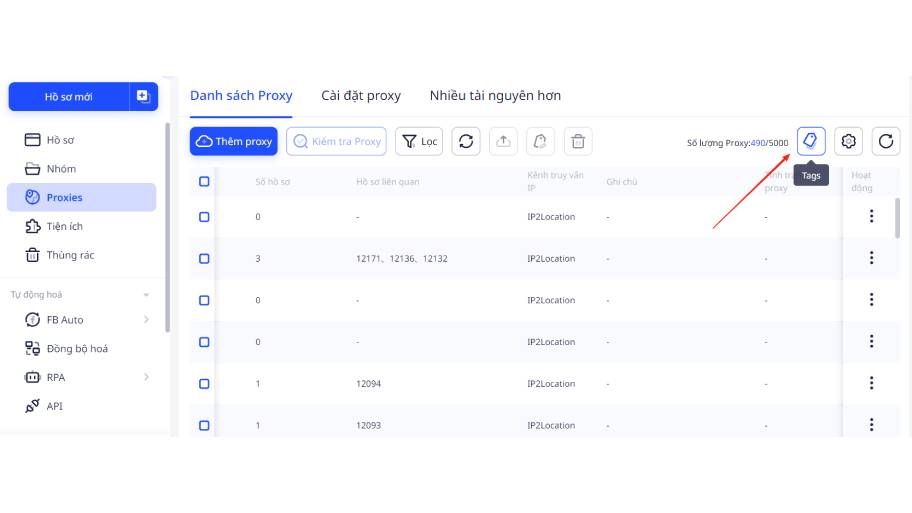Select Proxies in the sidebar

81,197
